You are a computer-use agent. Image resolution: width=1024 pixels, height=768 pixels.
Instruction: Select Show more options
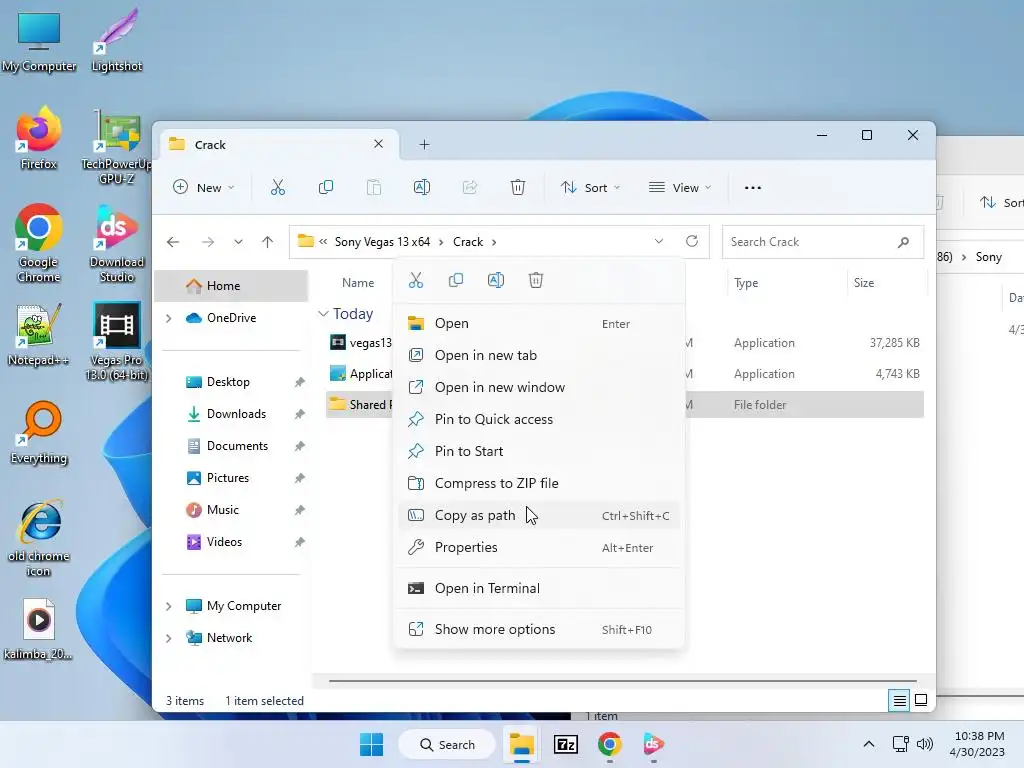pyautogui.click(x=539, y=630)
